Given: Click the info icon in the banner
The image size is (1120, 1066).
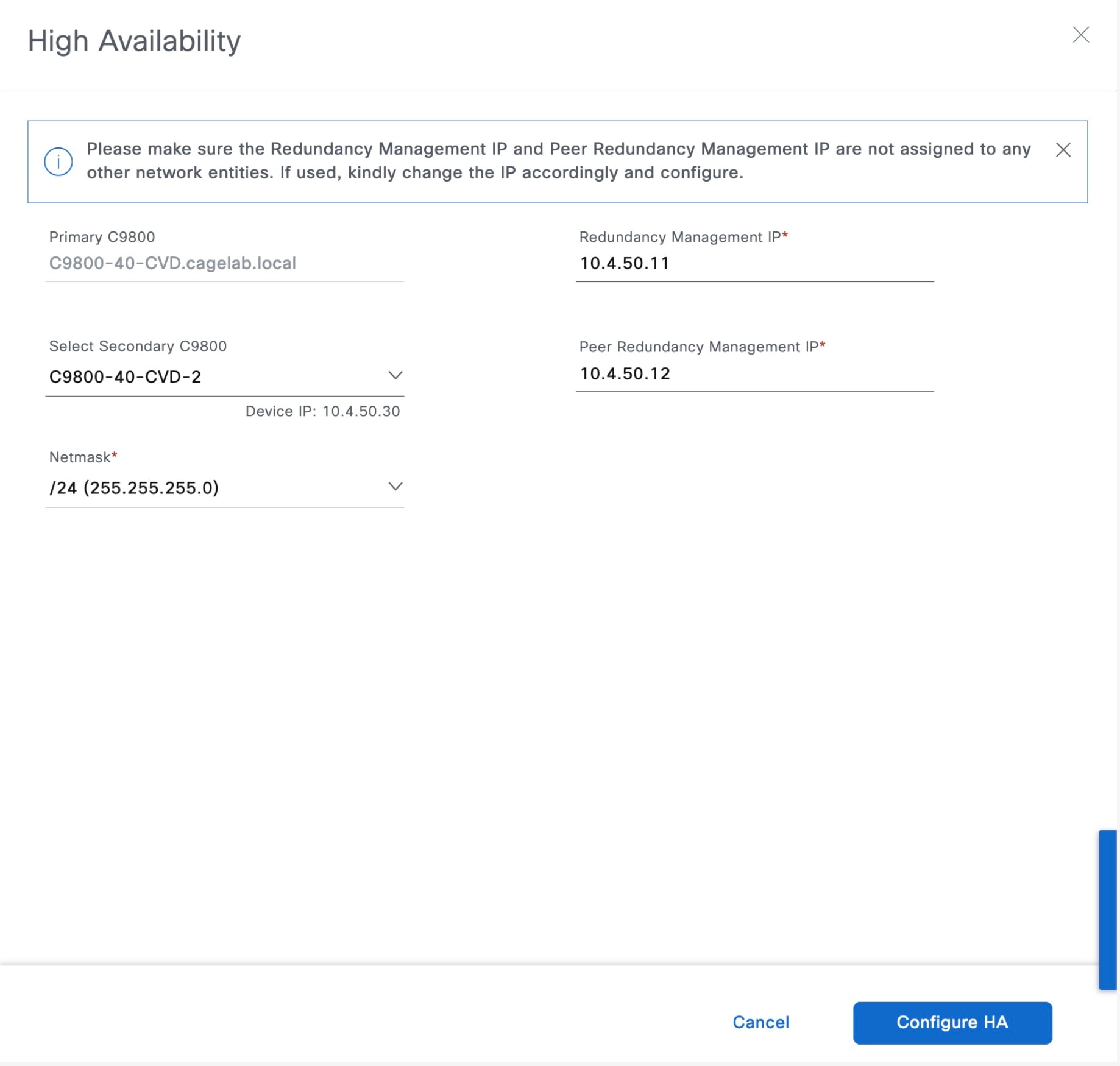Looking at the screenshot, I should click(x=58, y=161).
